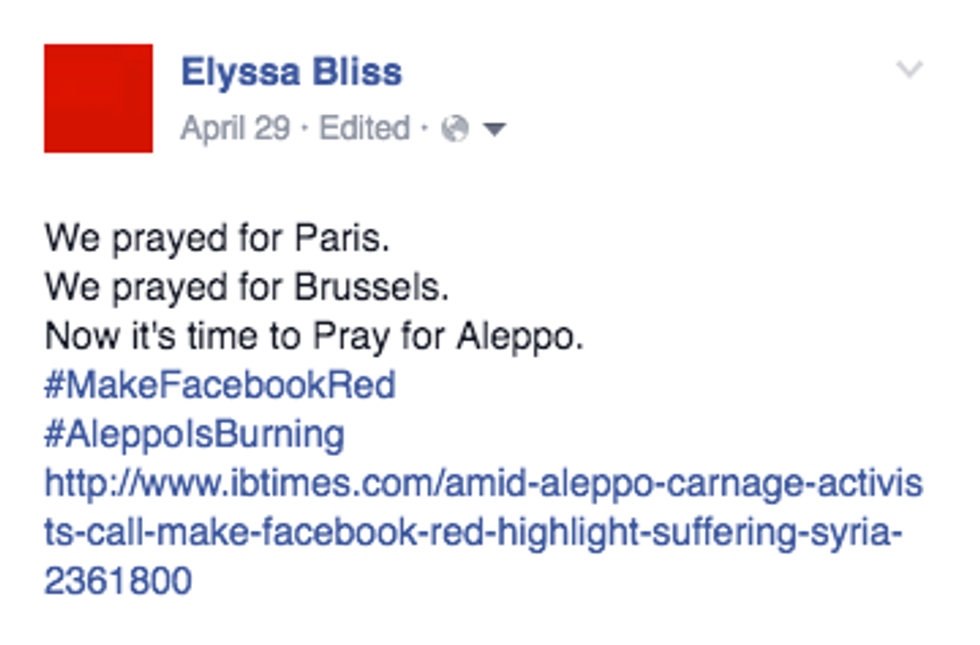Click the word Brussels in the post
Screen dimensions: 980x645
tap(371, 288)
